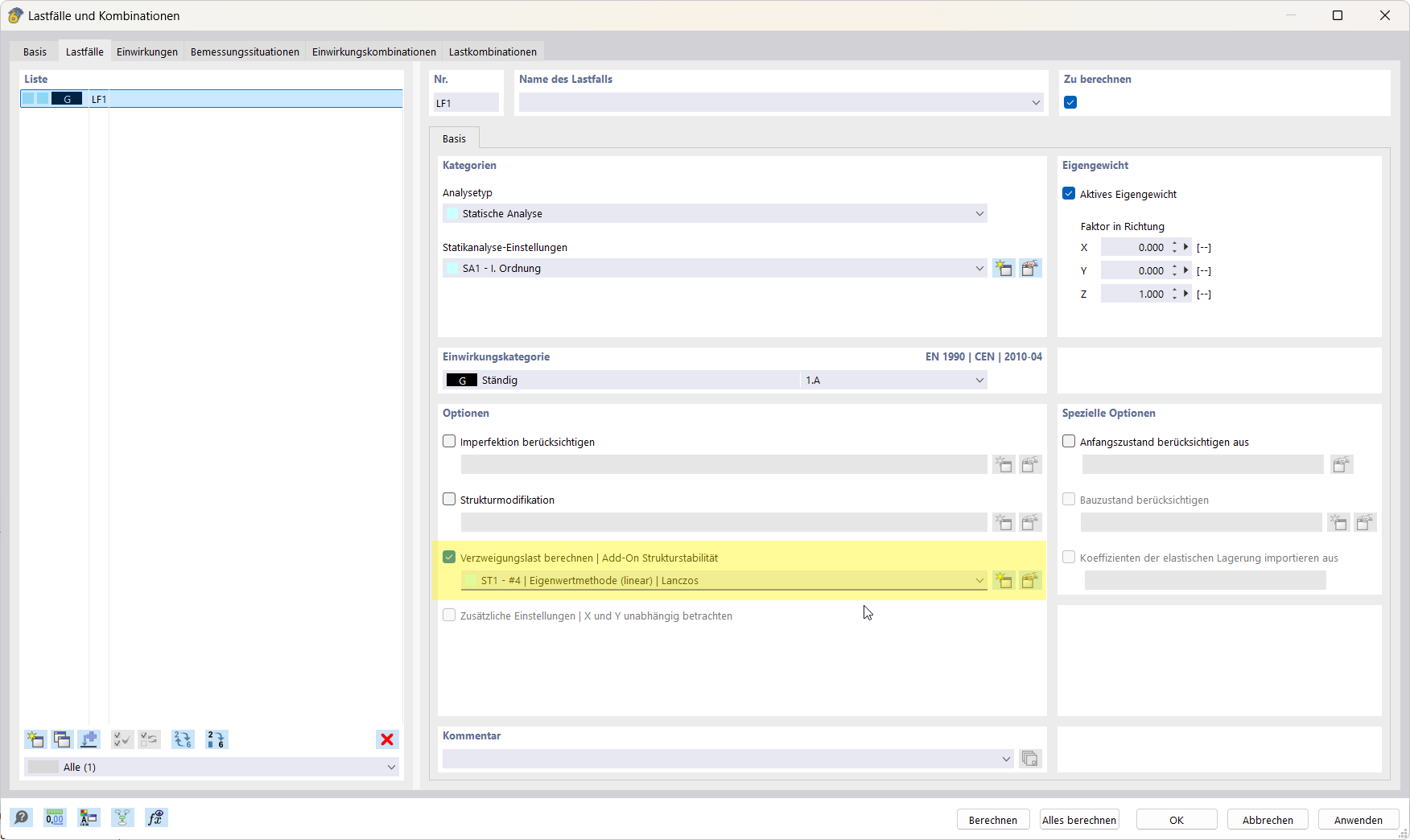Expand the Kommentar dropdown
The width and height of the screenshot is (1410, 840).
1006,759
